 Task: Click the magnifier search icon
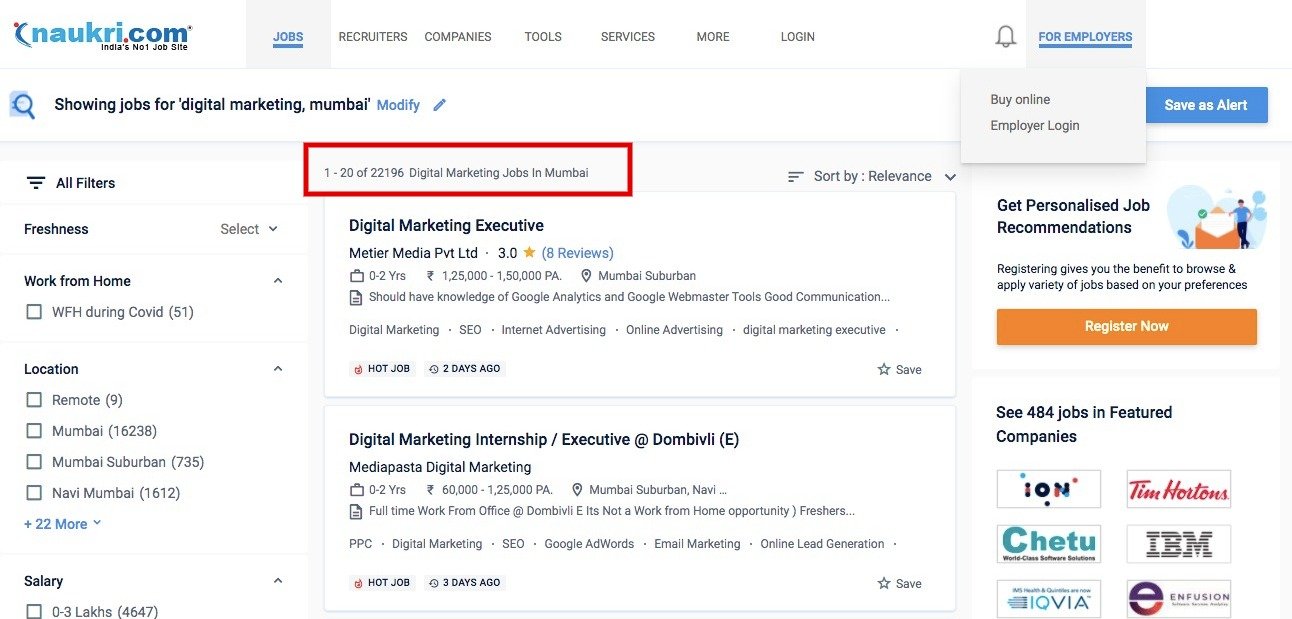tap(22, 105)
